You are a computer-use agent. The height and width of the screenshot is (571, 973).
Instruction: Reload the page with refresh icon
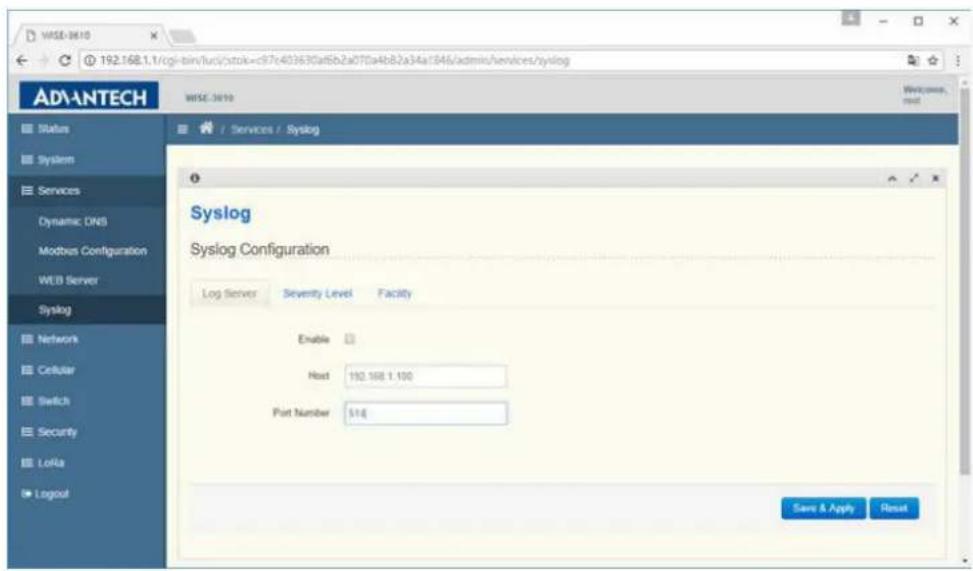(64, 60)
